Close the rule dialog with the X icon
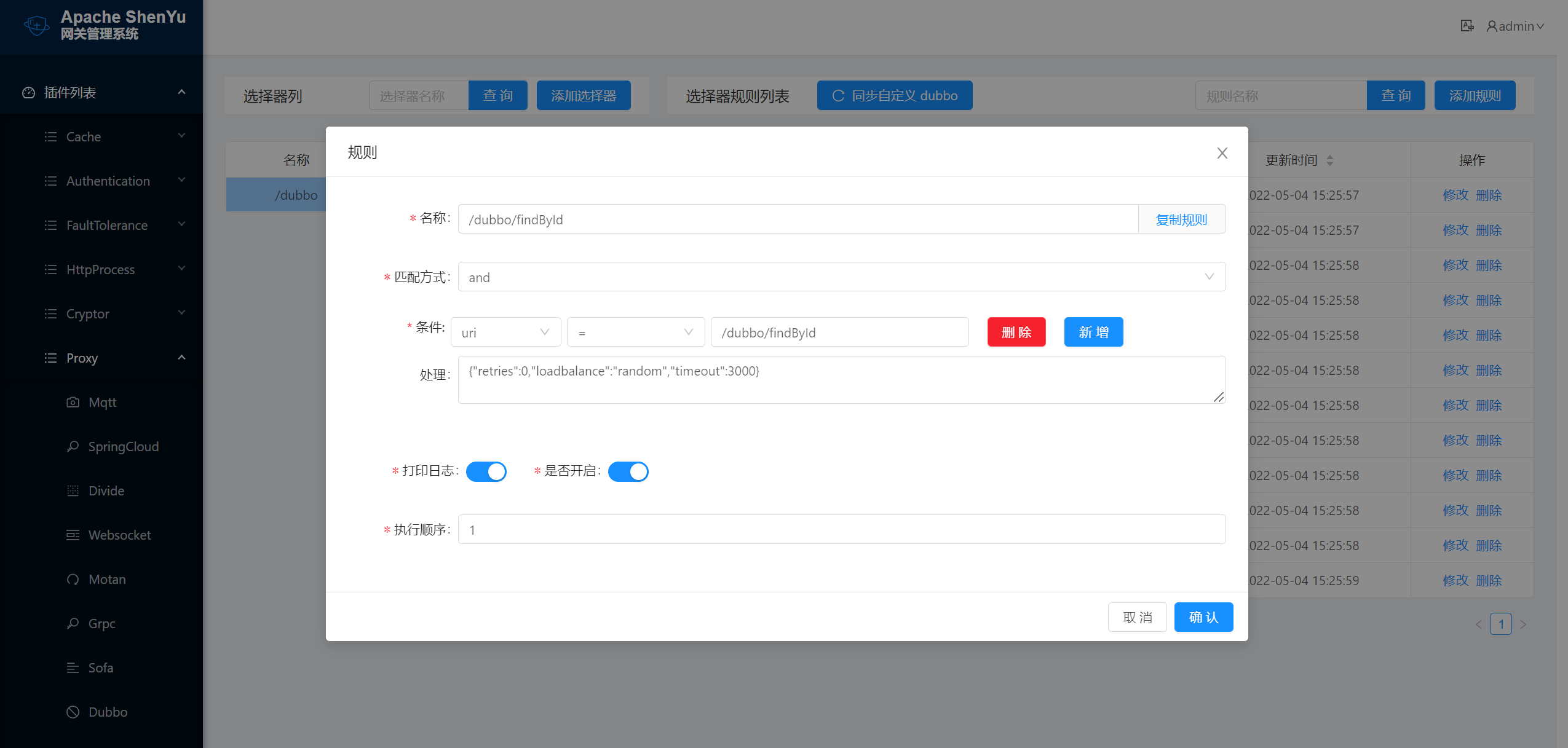1568x748 pixels. [1222, 153]
